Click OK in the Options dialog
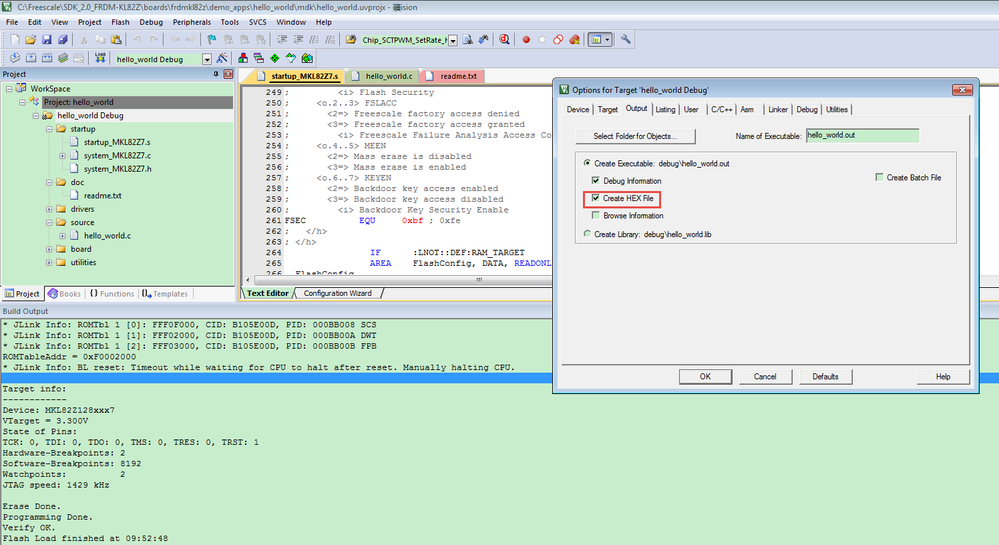This screenshot has width=999, height=545. point(705,377)
